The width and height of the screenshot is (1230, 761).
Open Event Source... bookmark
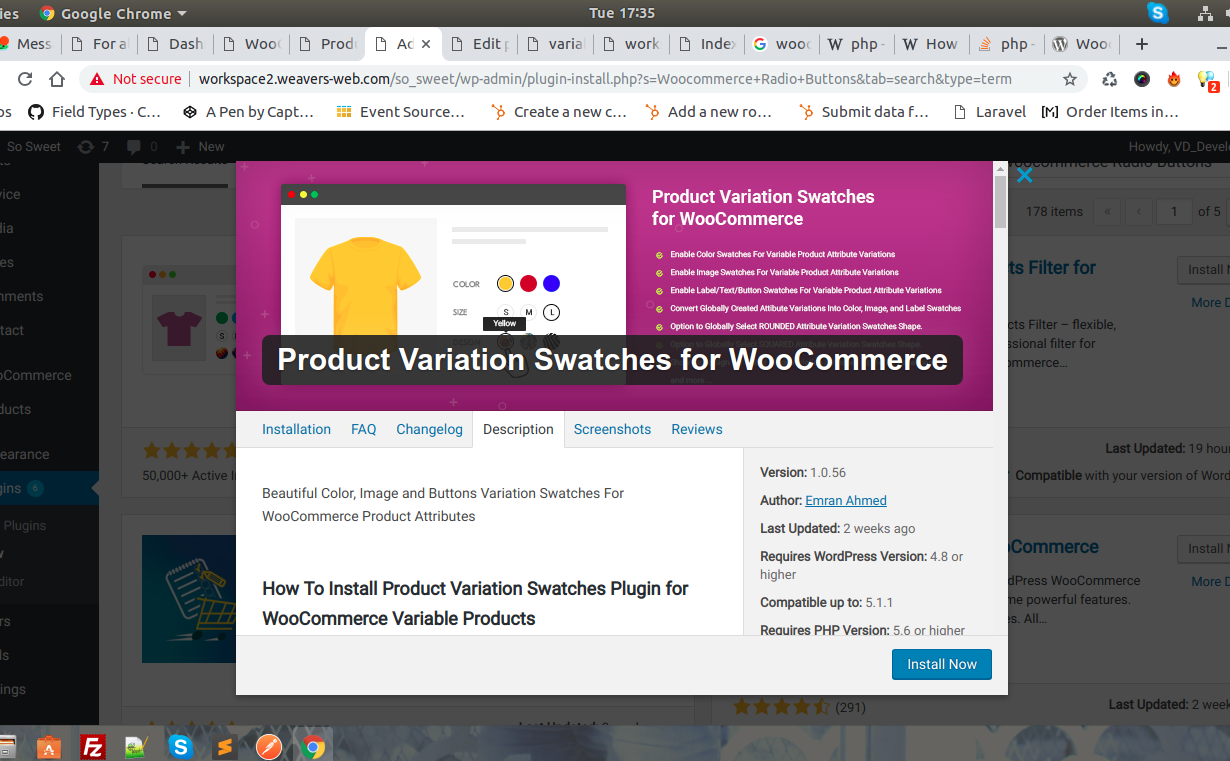(x=401, y=112)
